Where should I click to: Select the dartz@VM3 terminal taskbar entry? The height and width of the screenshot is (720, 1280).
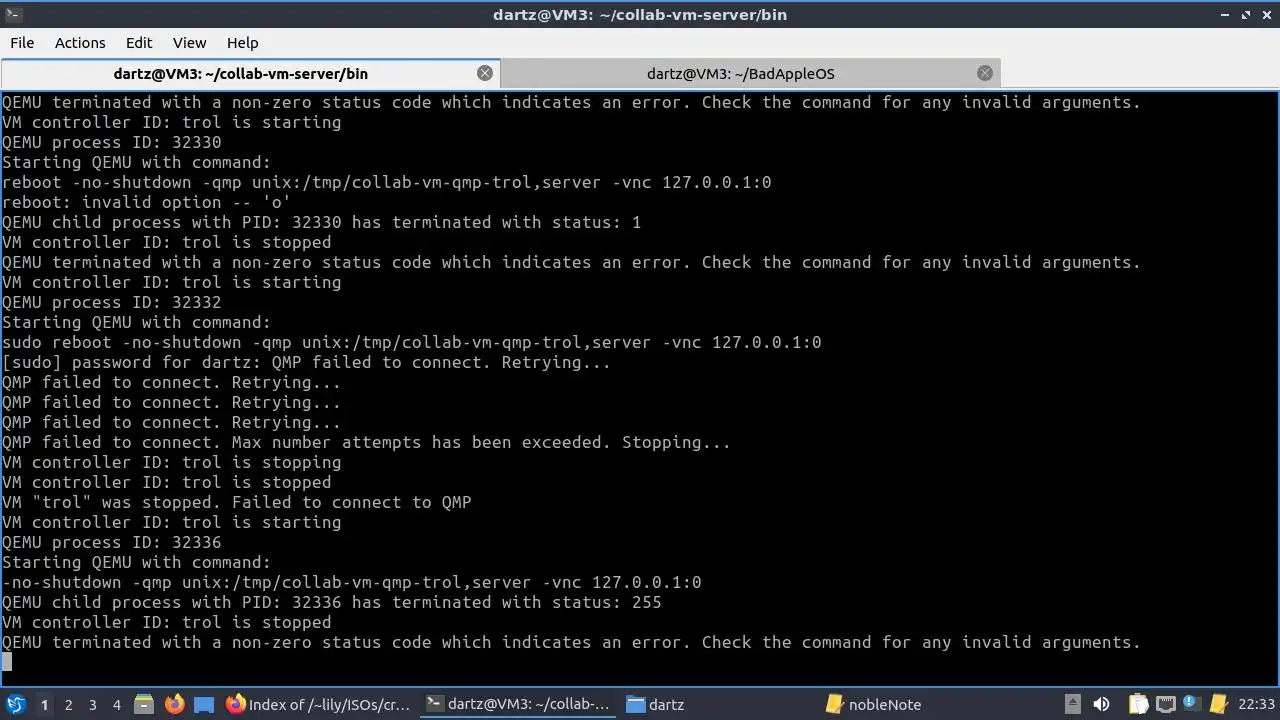[518, 704]
